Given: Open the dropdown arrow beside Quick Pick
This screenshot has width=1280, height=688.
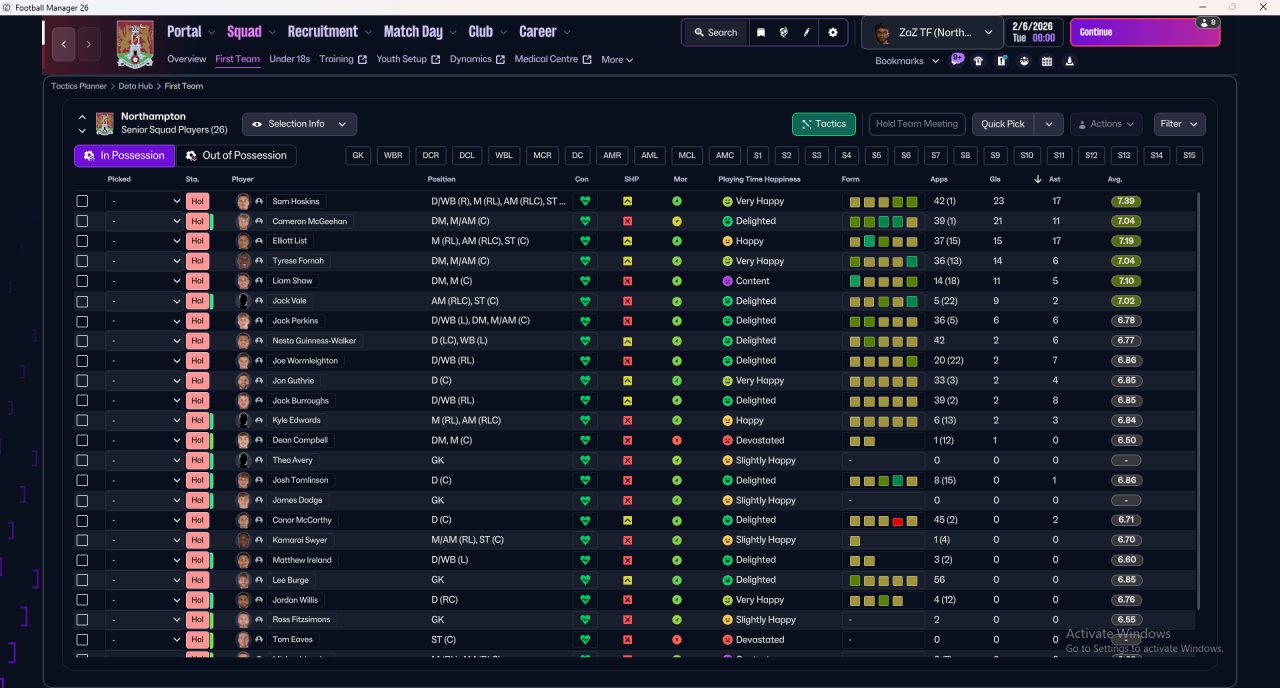Looking at the screenshot, I should pos(1048,124).
